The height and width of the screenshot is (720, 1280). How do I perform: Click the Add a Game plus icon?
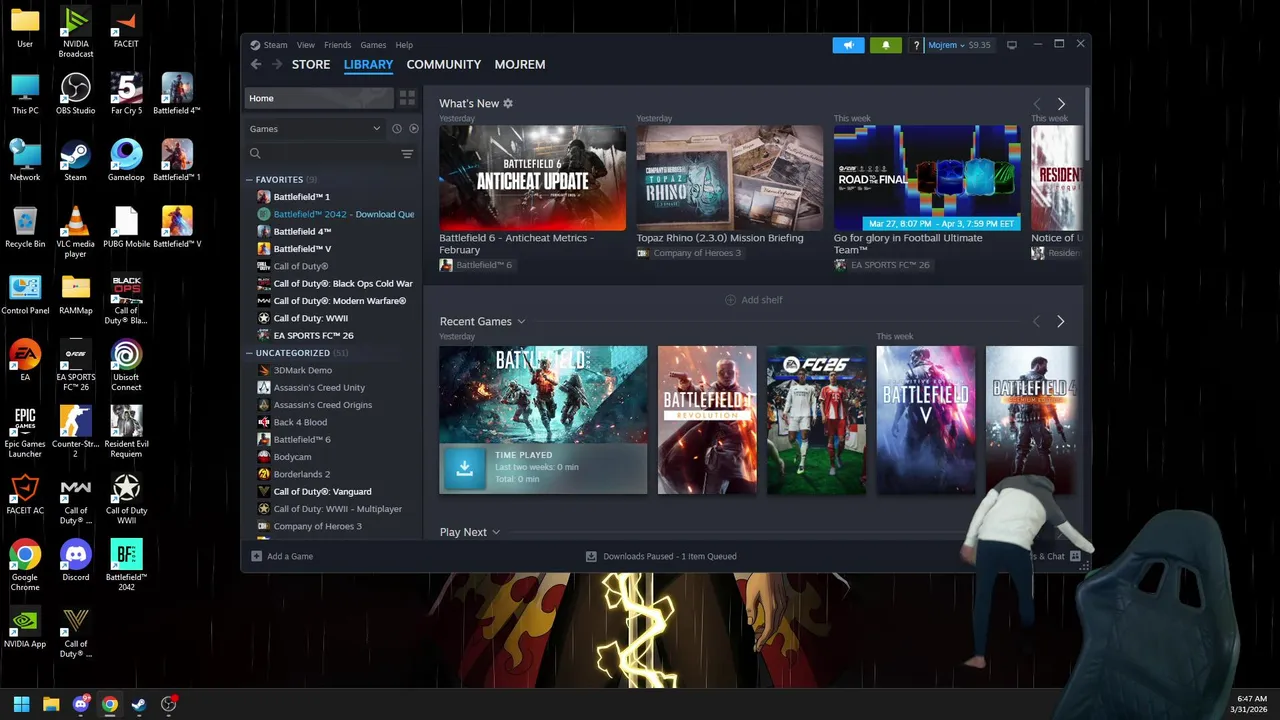(x=257, y=556)
